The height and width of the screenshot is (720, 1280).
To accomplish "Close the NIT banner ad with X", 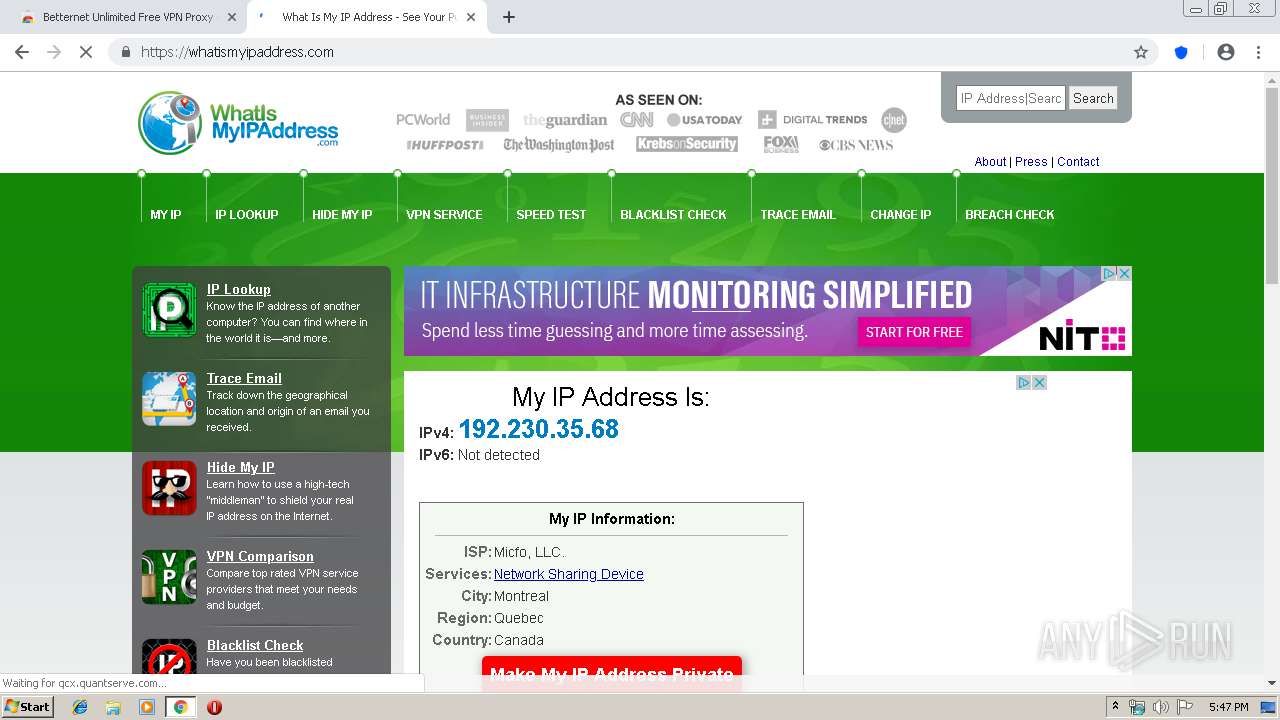I will coord(1124,273).
